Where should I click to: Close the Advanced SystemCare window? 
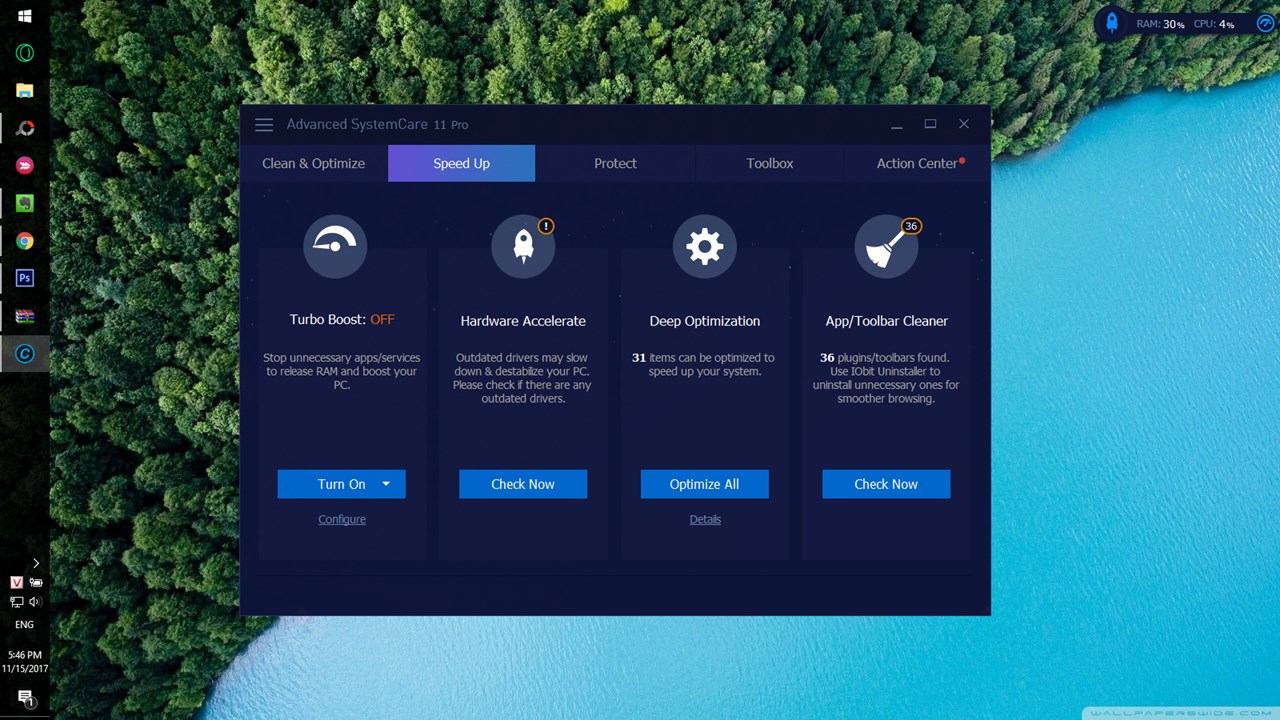(x=964, y=124)
